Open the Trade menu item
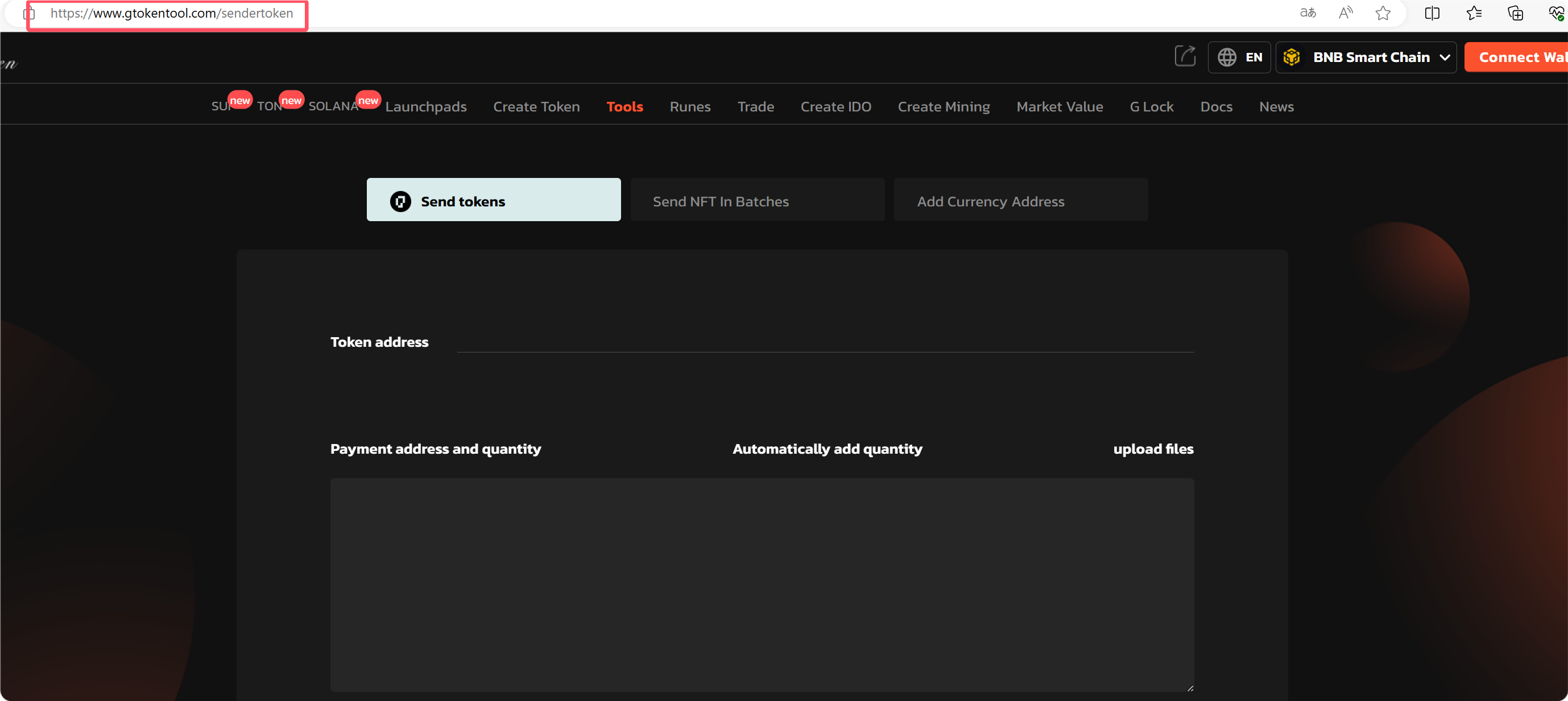 pos(755,106)
